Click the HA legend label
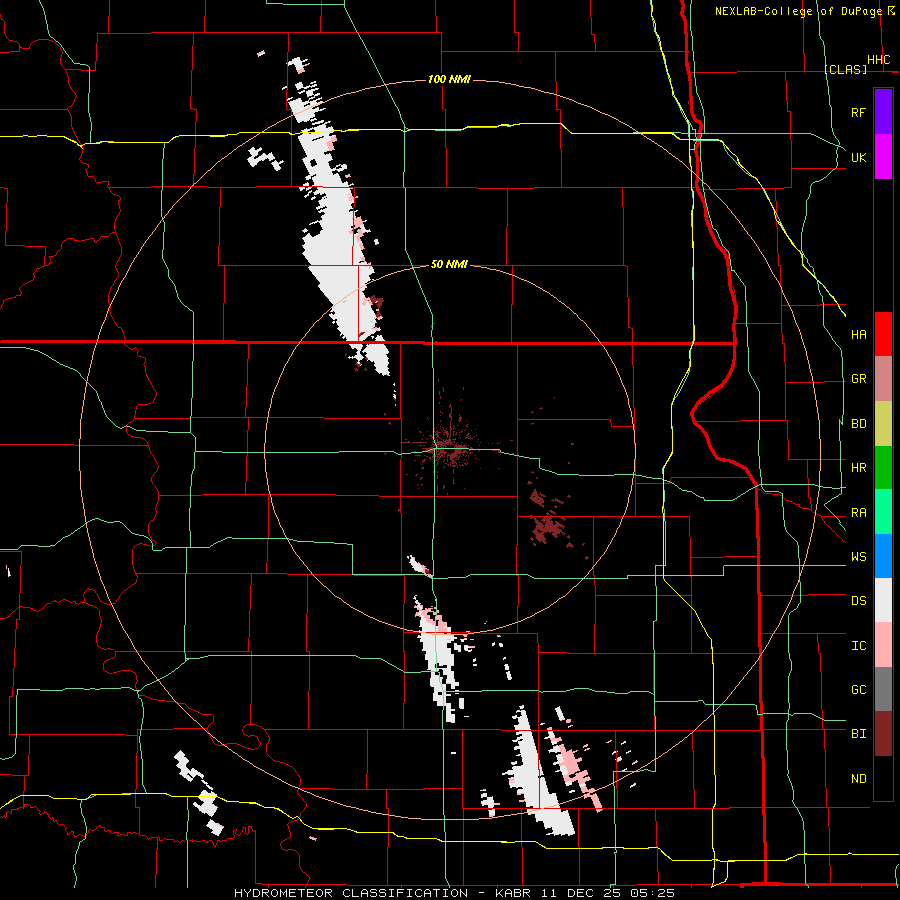This screenshot has width=900, height=900. pos(858,335)
